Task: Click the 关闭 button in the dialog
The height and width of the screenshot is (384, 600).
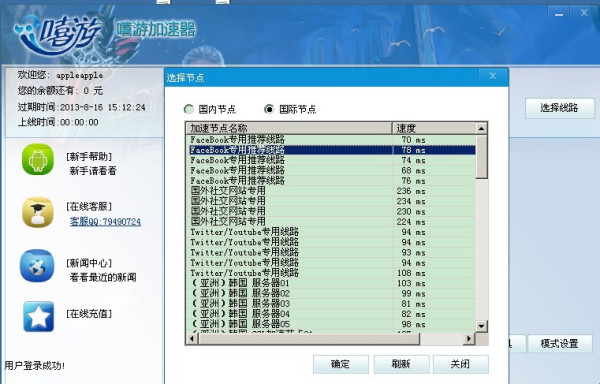Action: 461,364
